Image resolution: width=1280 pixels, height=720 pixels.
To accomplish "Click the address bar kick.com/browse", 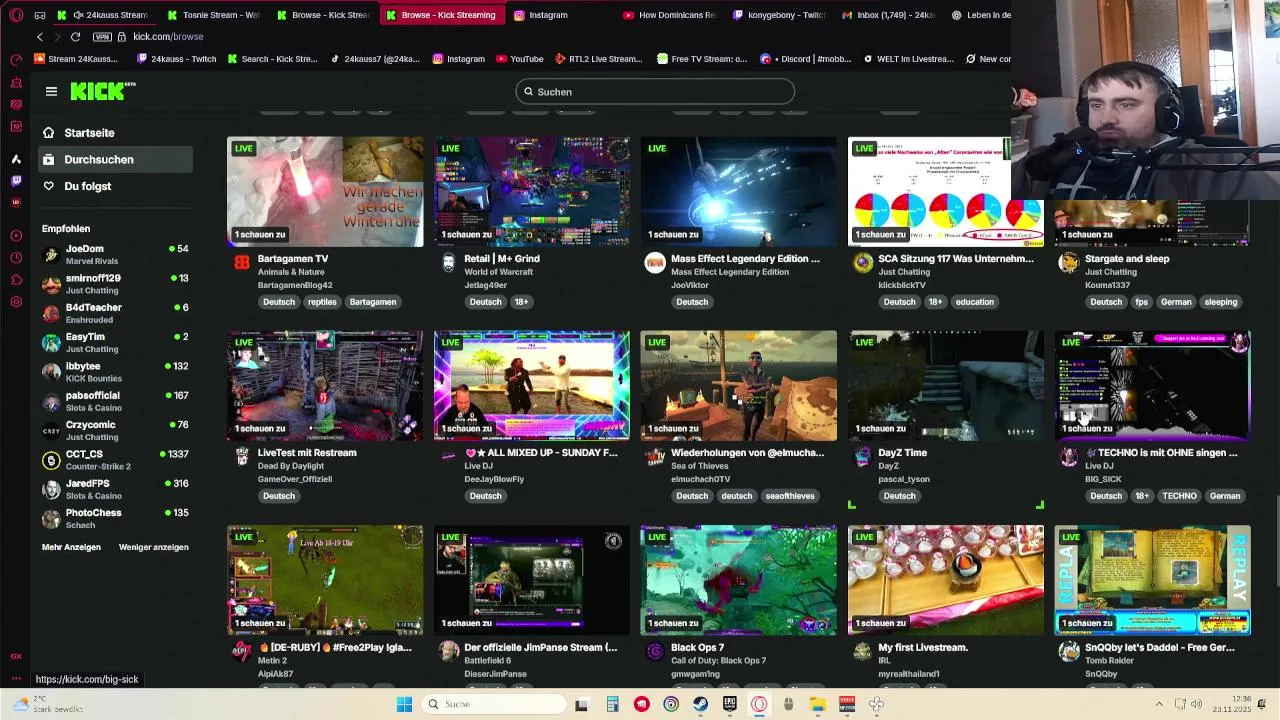I will pyautogui.click(x=168, y=37).
